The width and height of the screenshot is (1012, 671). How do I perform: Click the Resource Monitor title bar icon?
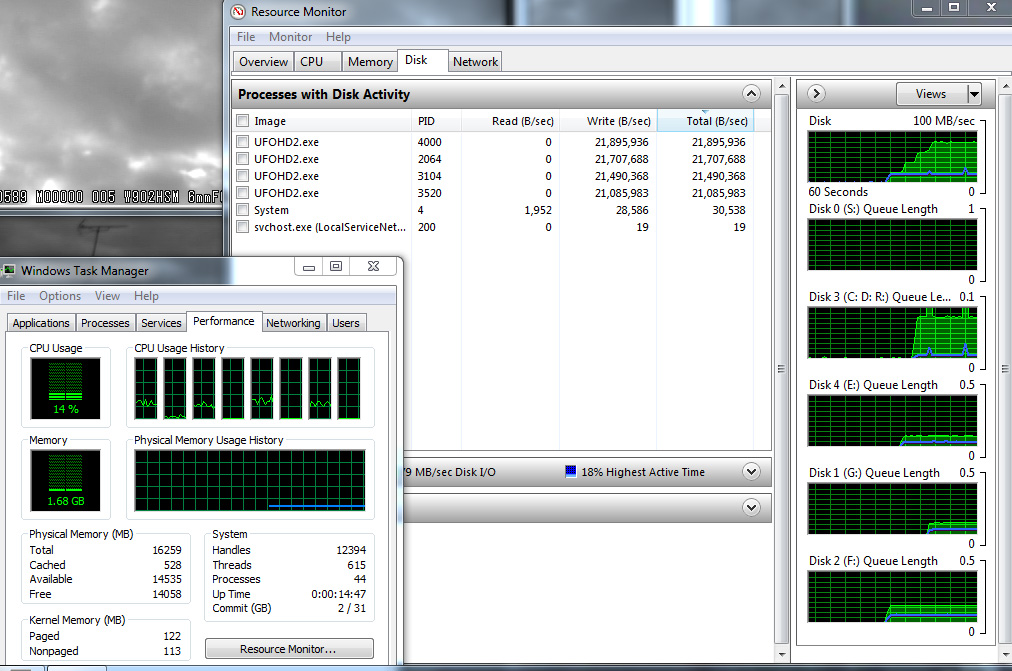coord(238,12)
